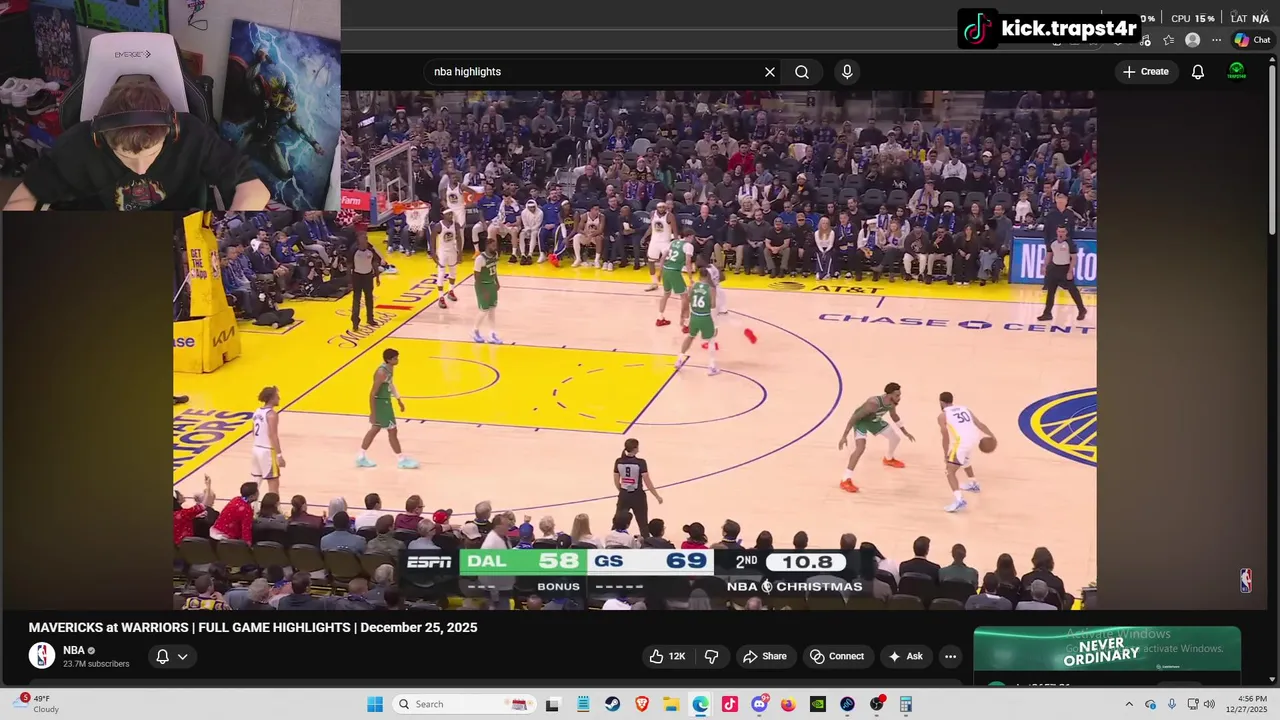Image resolution: width=1280 pixels, height=720 pixels.
Task: Click the video title text
Action: pos(253,628)
